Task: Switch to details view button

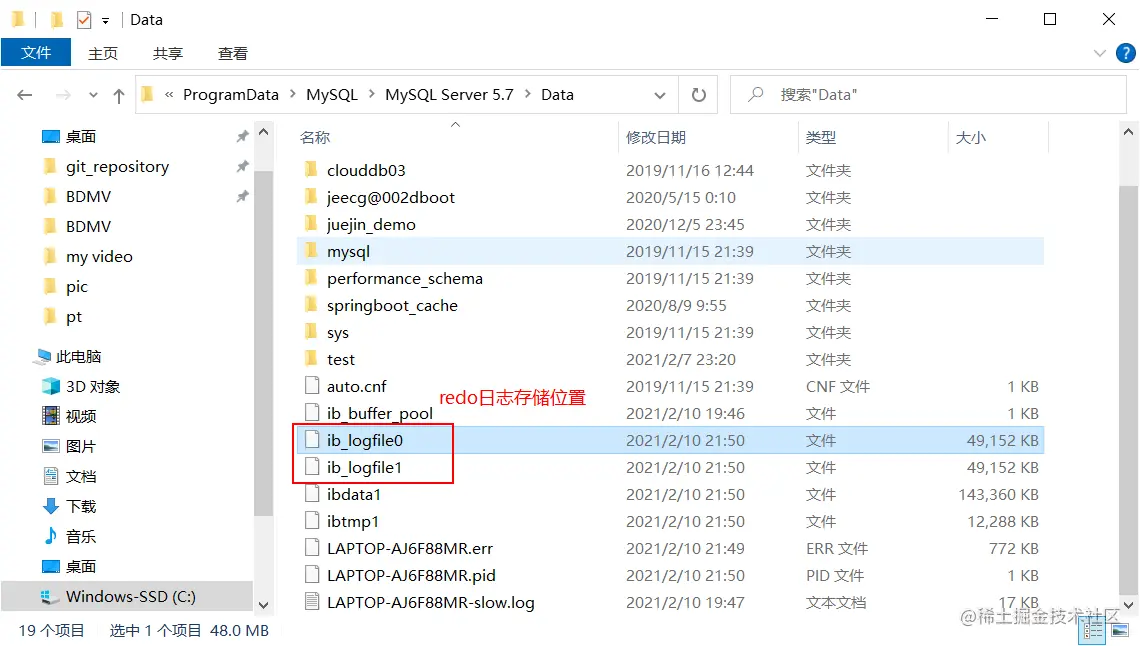Action: pyautogui.click(x=1093, y=630)
